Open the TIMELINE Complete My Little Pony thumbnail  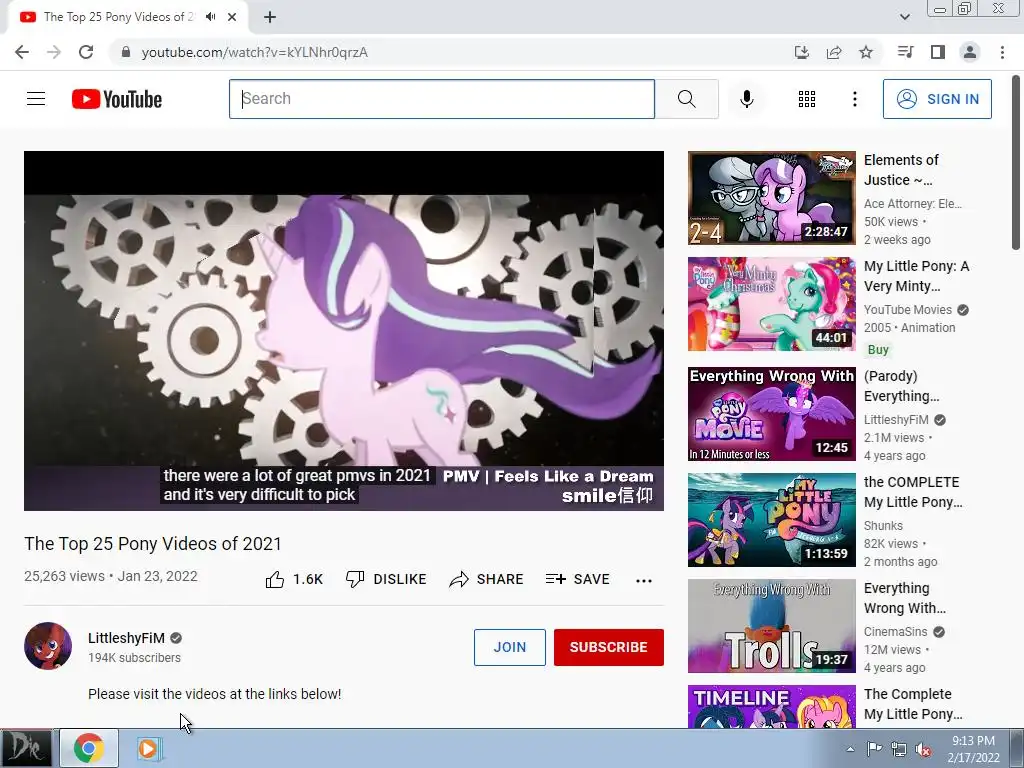coord(771,707)
